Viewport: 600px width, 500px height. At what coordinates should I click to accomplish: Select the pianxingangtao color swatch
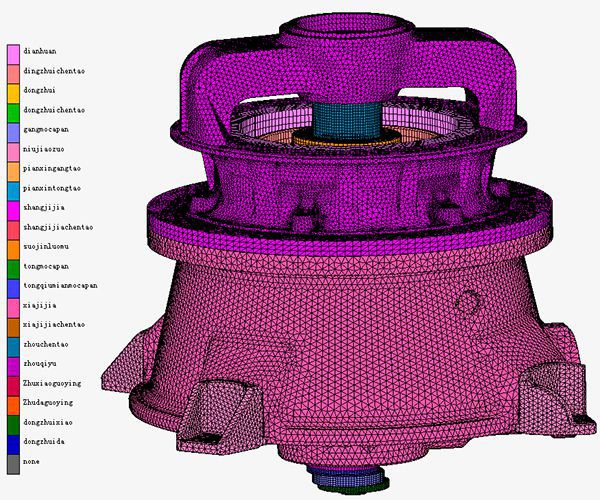(x=13, y=169)
